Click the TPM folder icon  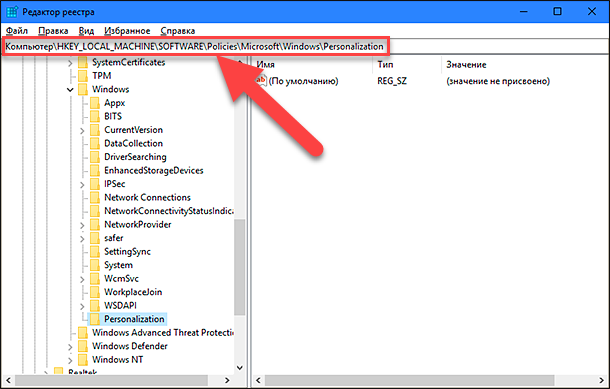(83, 76)
